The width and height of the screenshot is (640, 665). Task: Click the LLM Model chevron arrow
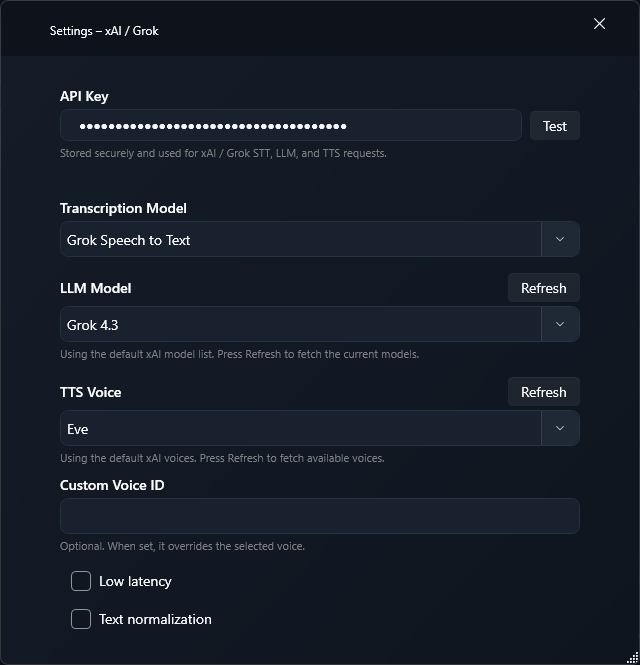click(x=560, y=324)
